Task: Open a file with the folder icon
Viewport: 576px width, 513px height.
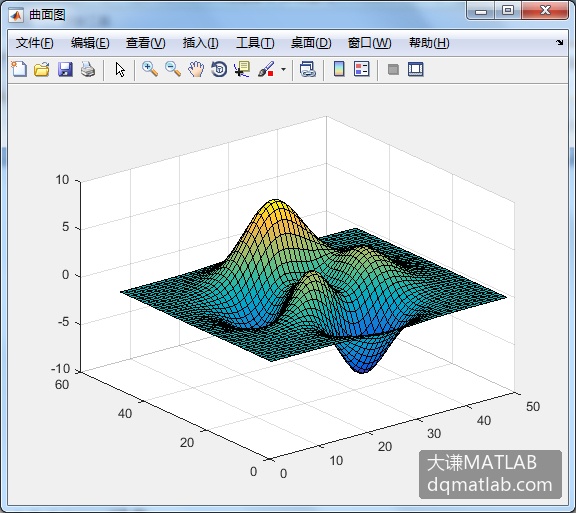Action: (42, 69)
